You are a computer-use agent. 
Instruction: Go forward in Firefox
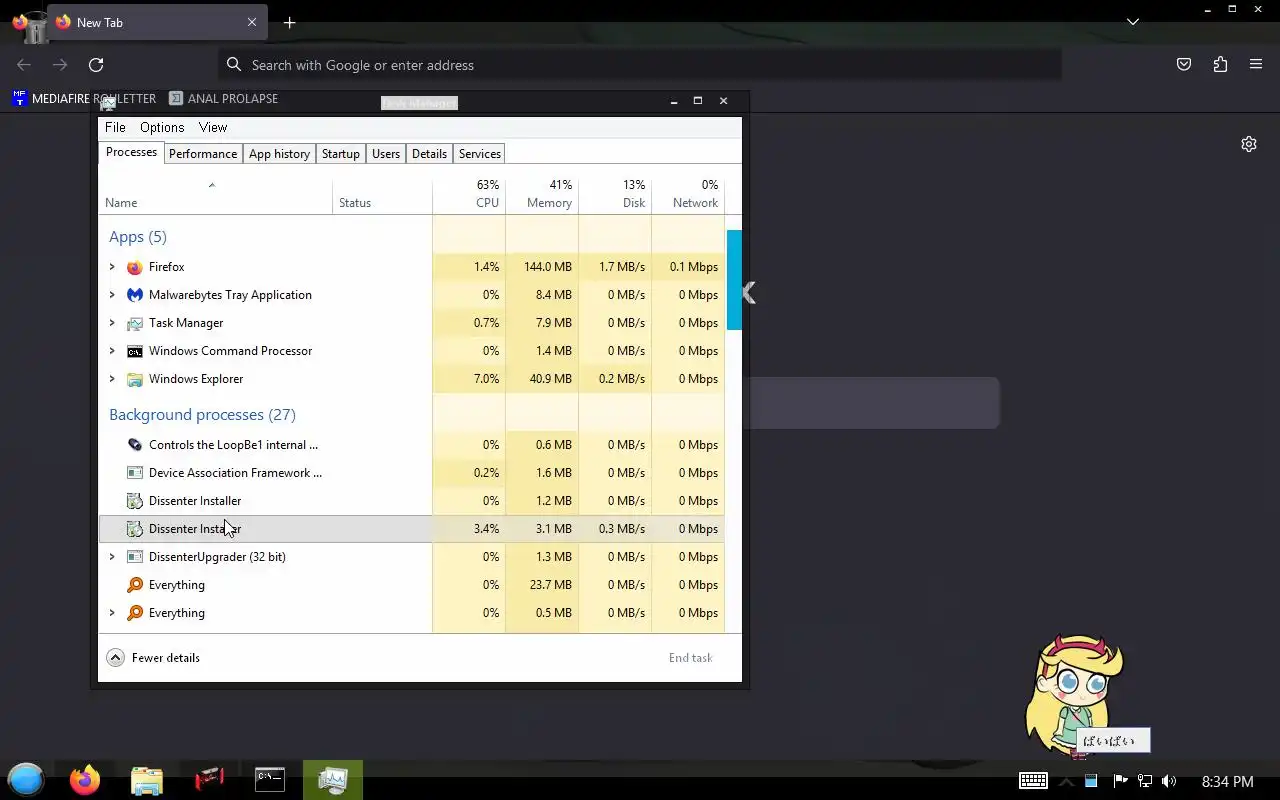60,65
